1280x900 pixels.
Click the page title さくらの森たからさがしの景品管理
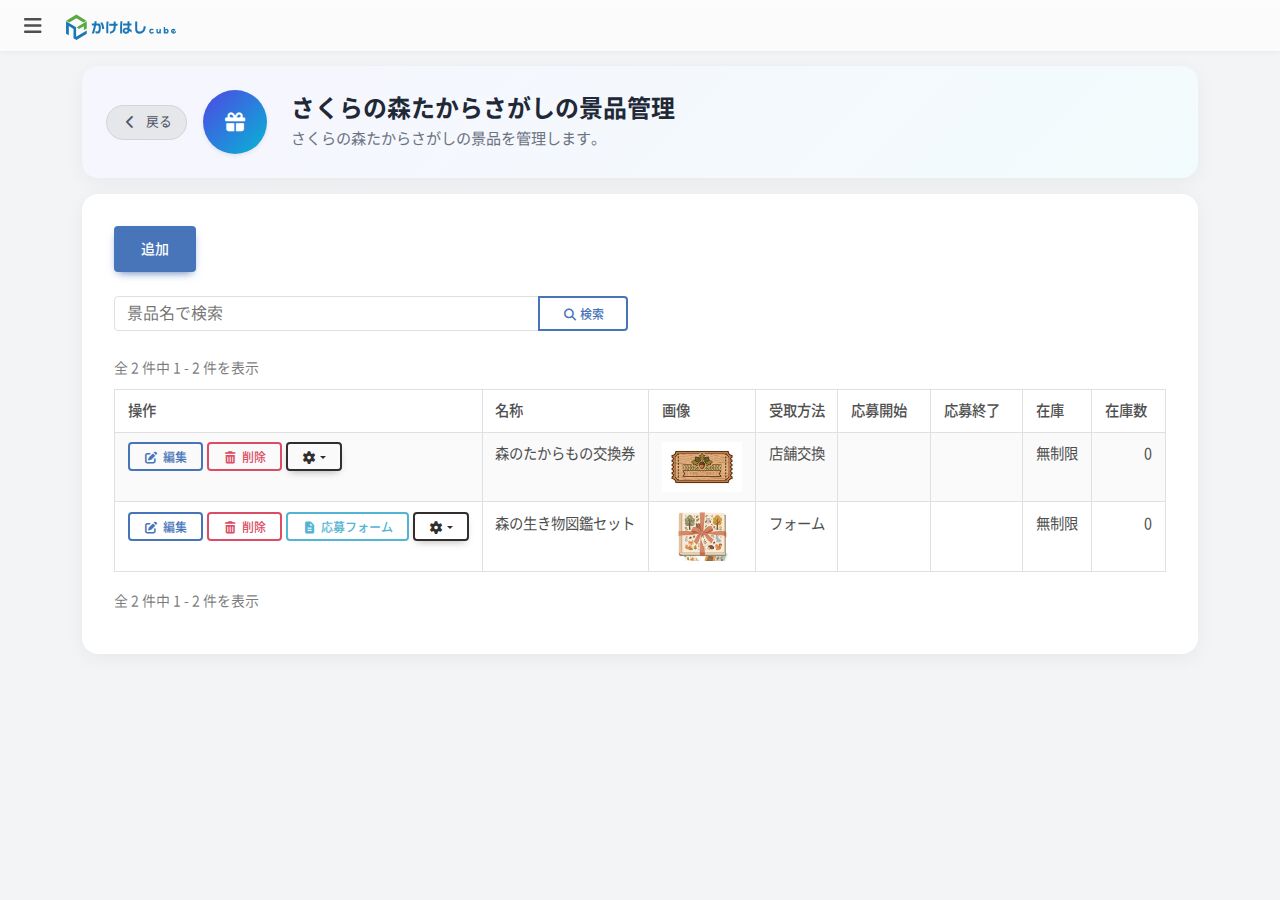(483, 109)
